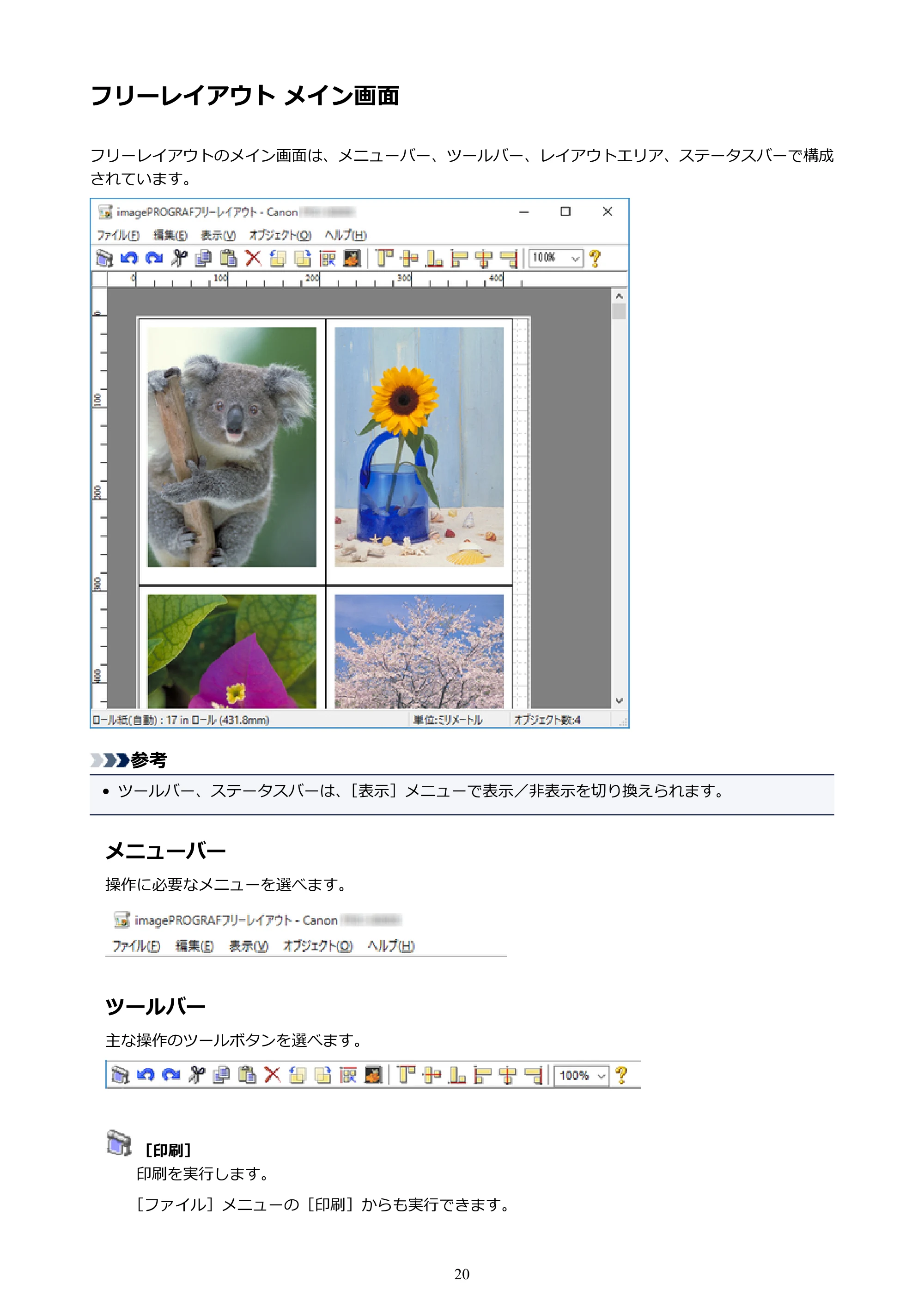This screenshot has width=924, height=1307.
Task: Click the large printer icon beside [印刷] heading
Action: (119, 1143)
